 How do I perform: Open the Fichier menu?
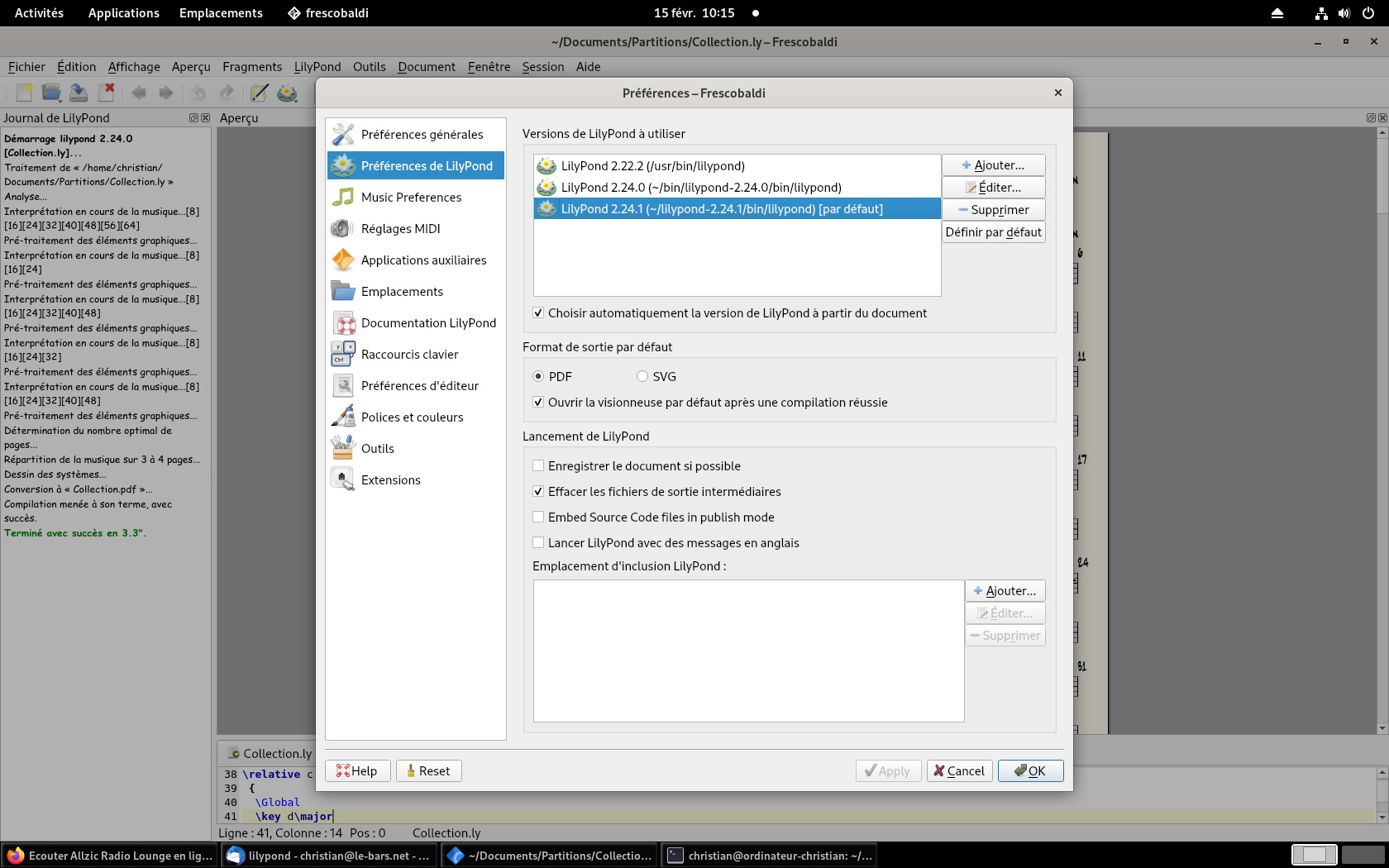pyautogui.click(x=26, y=67)
